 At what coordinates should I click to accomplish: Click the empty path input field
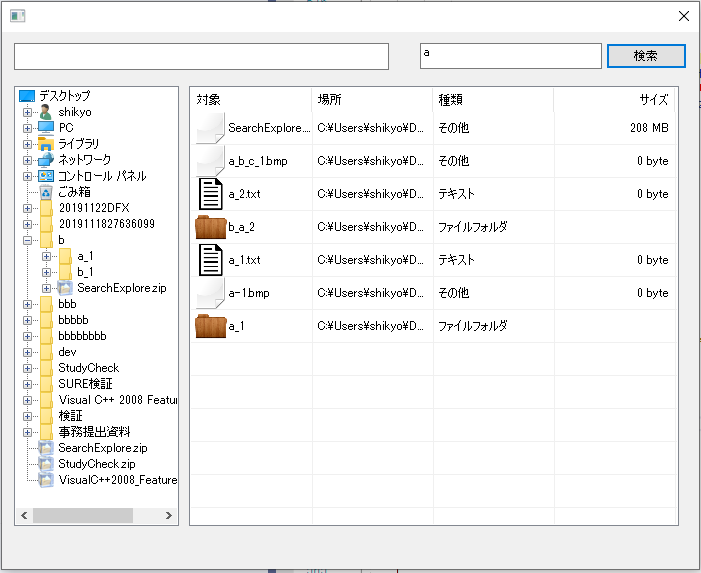click(x=201, y=56)
